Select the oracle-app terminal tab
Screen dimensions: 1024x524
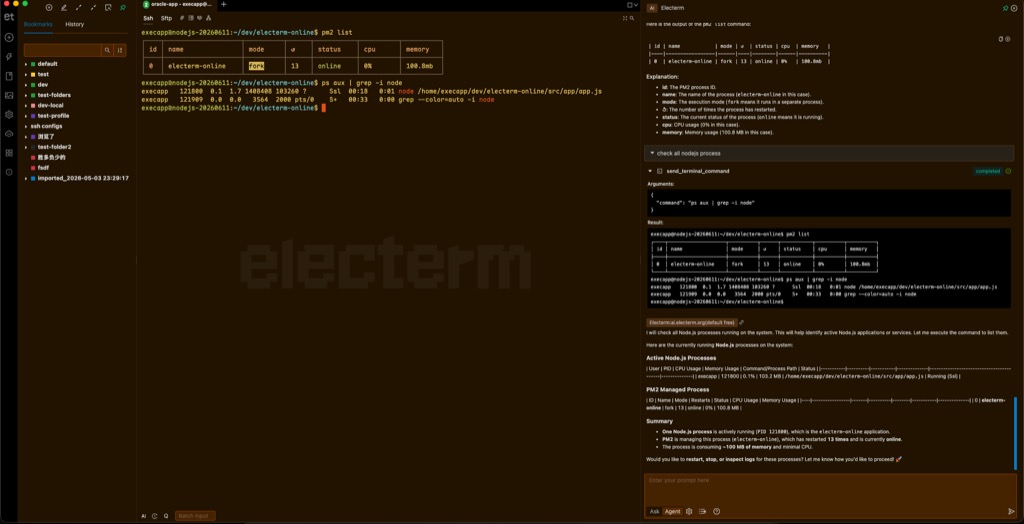pyautogui.click(x=177, y=5)
